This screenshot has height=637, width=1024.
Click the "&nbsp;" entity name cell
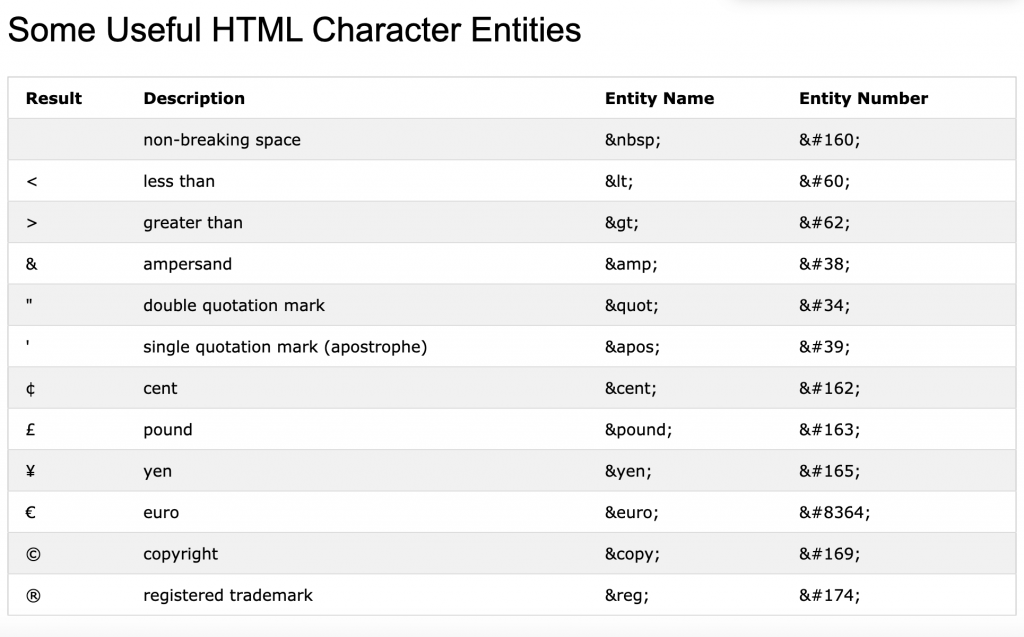[633, 140]
